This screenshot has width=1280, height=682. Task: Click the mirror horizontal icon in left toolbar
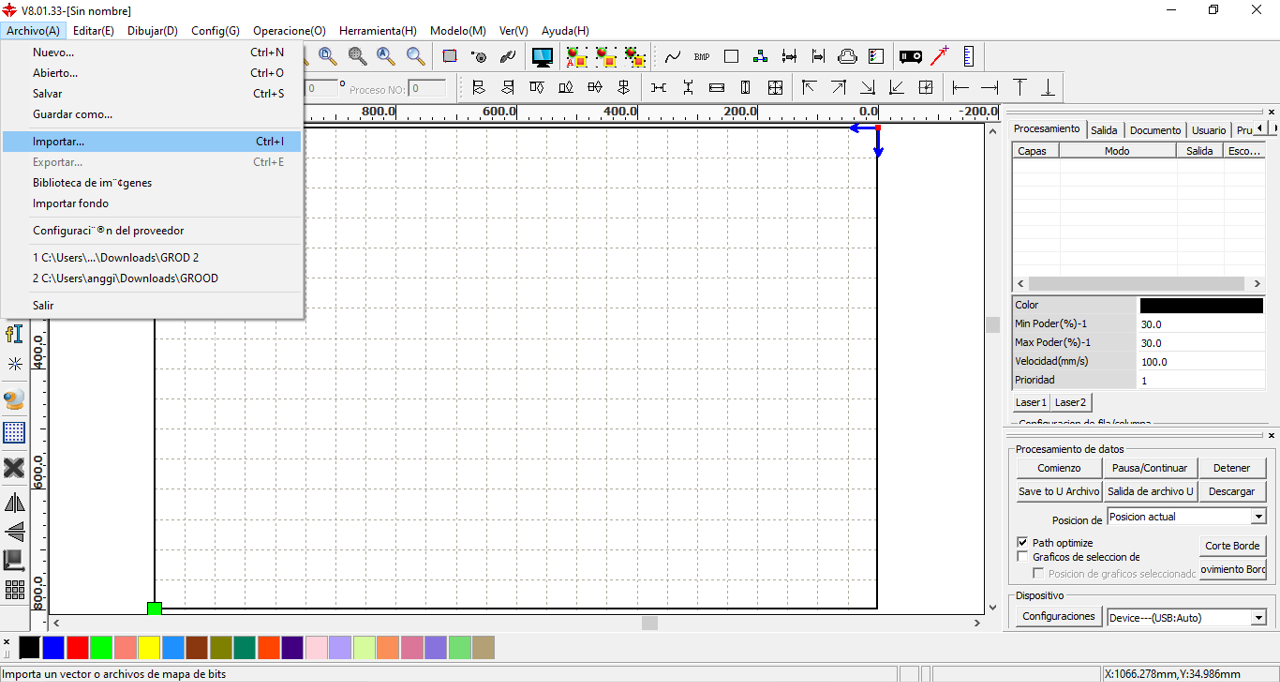click(x=14, y=502)
